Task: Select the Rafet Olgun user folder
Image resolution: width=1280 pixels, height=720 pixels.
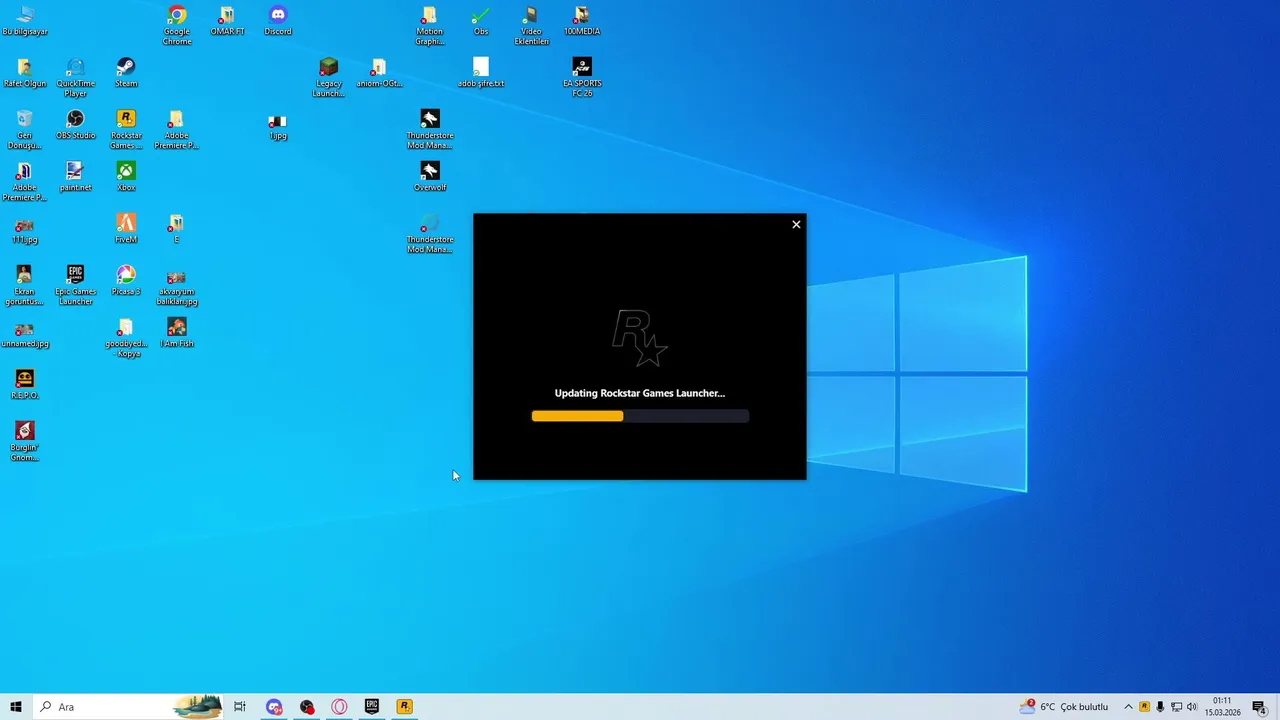Action: (25, 73)
